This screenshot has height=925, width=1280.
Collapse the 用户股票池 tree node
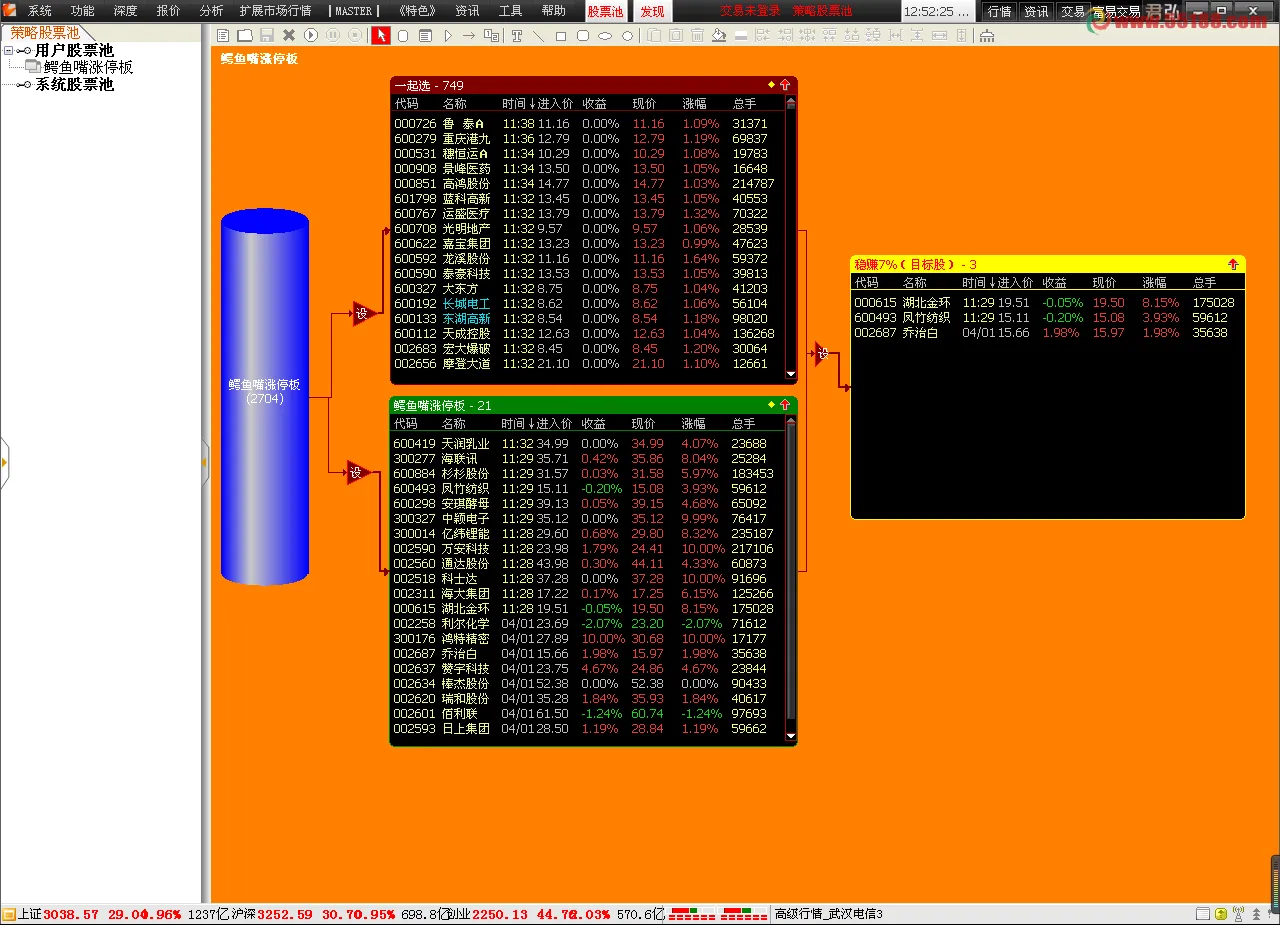(9, 50)
